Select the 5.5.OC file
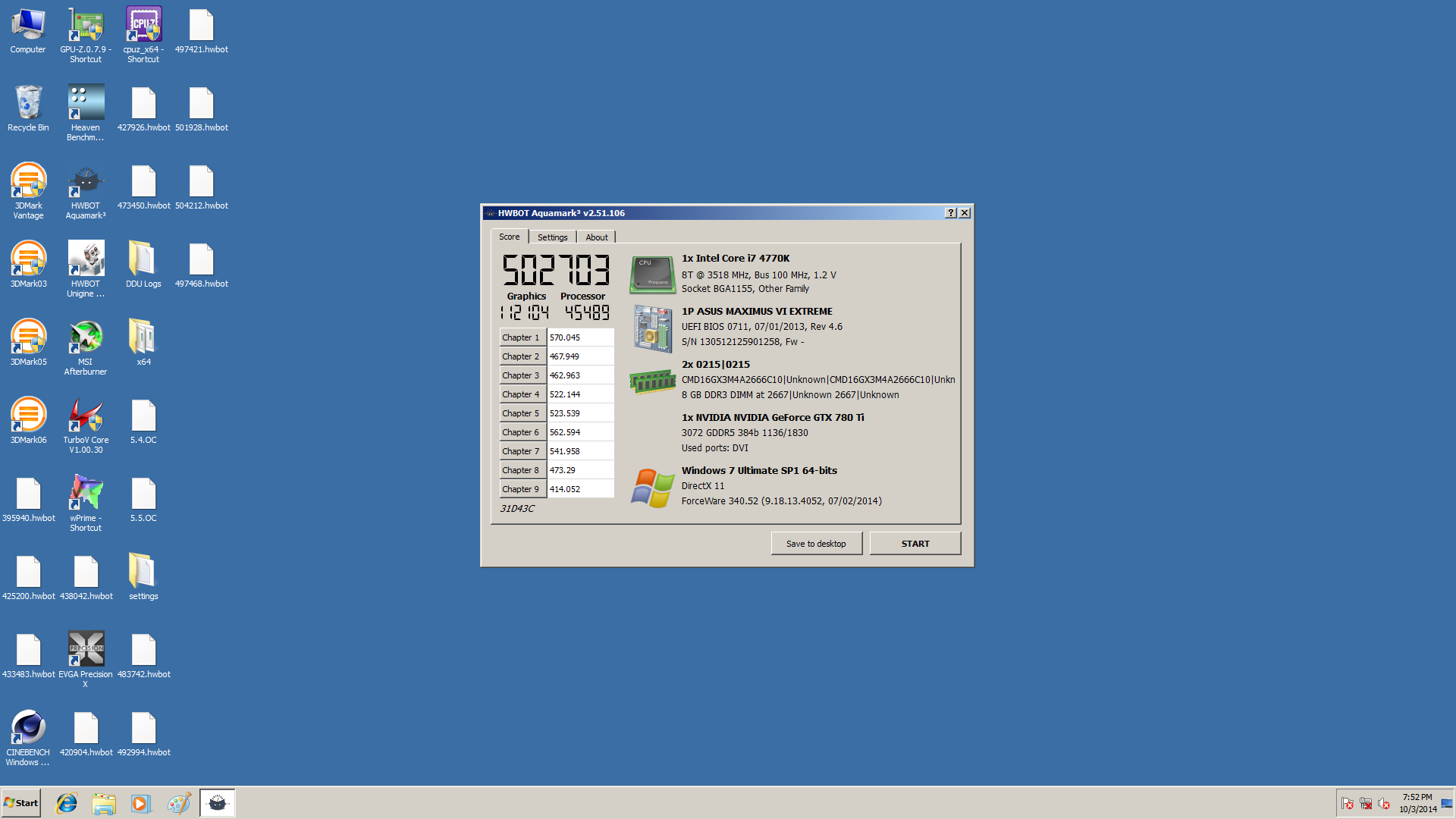 click(x=143, y=500)
